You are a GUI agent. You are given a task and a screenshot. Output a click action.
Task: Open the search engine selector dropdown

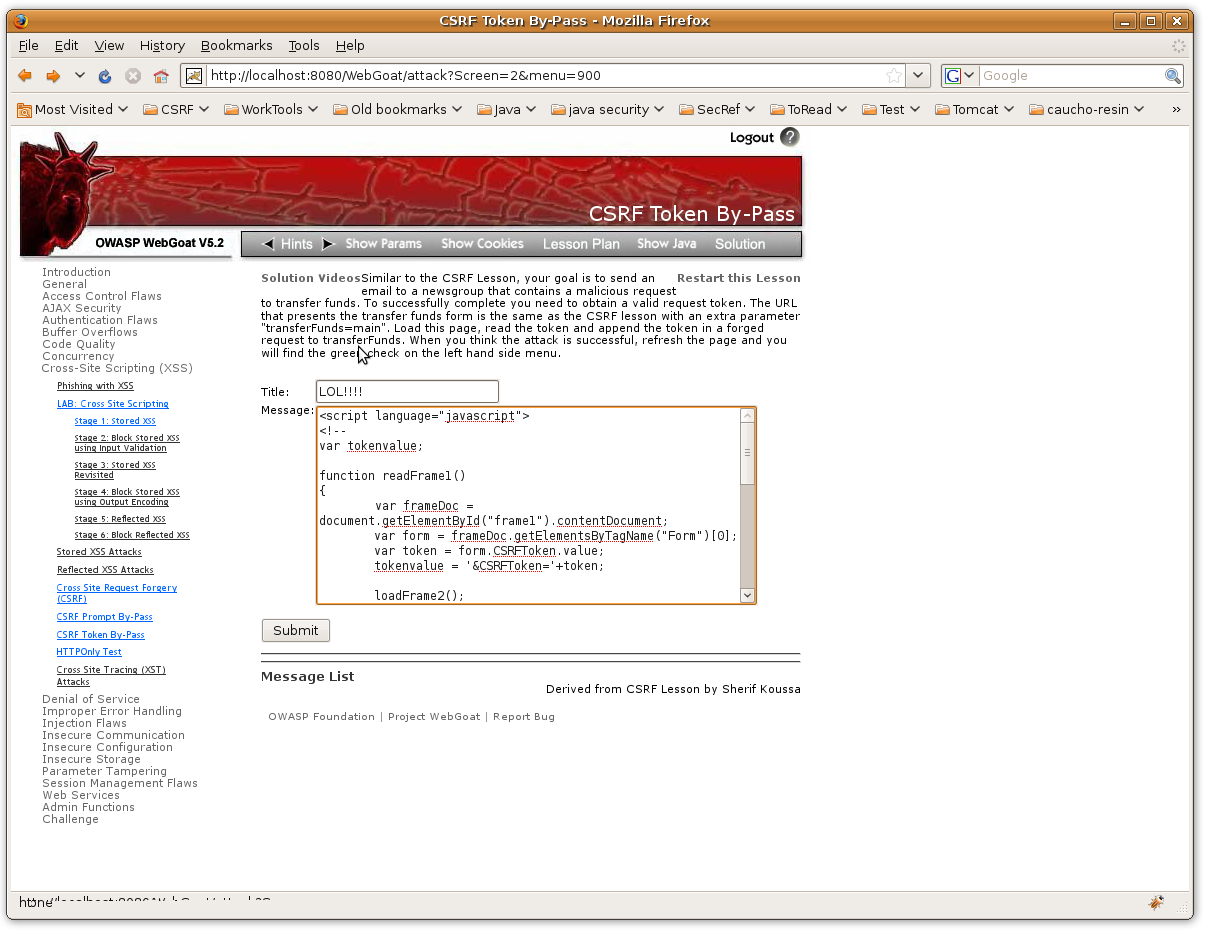[x=960, y=76]
